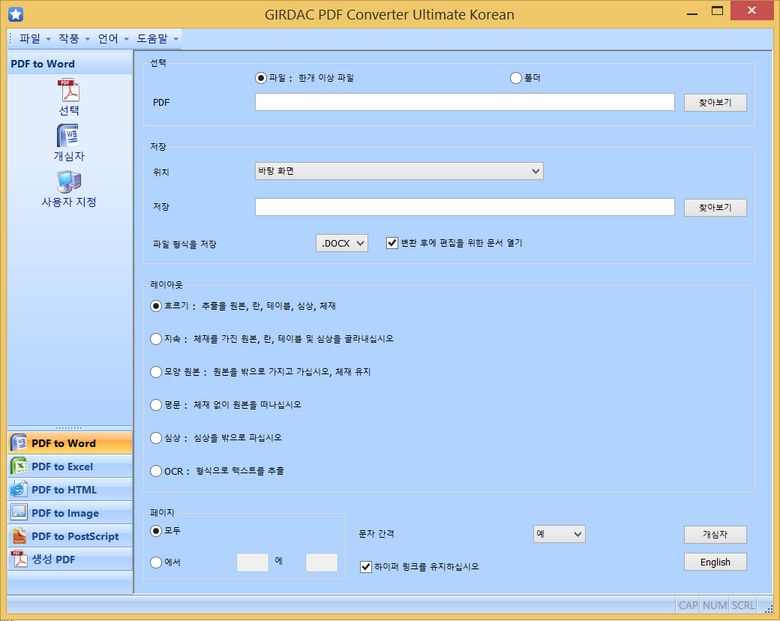Open the .DOCX file format dropdown
The image size is (780, 621).
[342, 243]
